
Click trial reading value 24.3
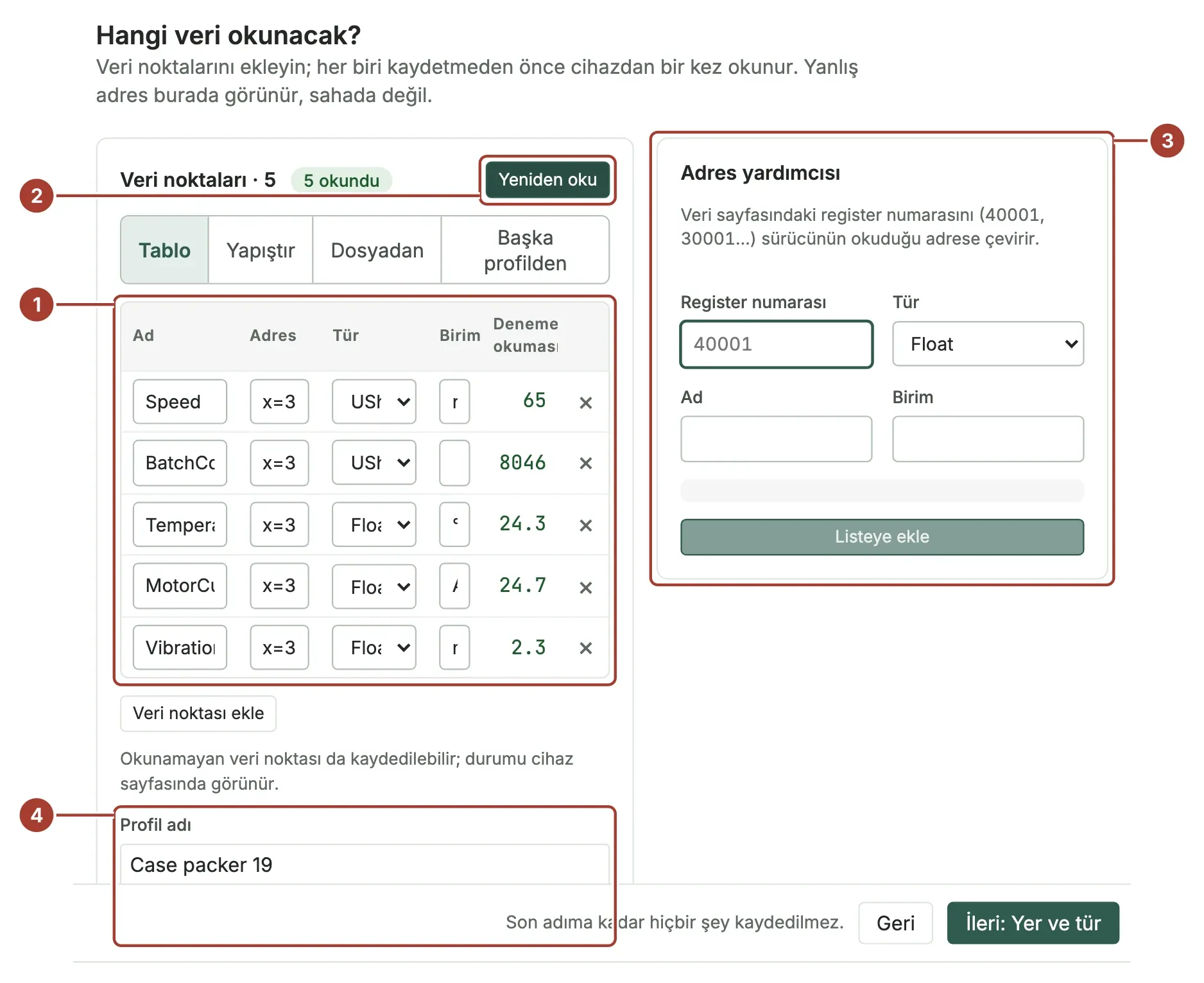click(x=522, y=523)
